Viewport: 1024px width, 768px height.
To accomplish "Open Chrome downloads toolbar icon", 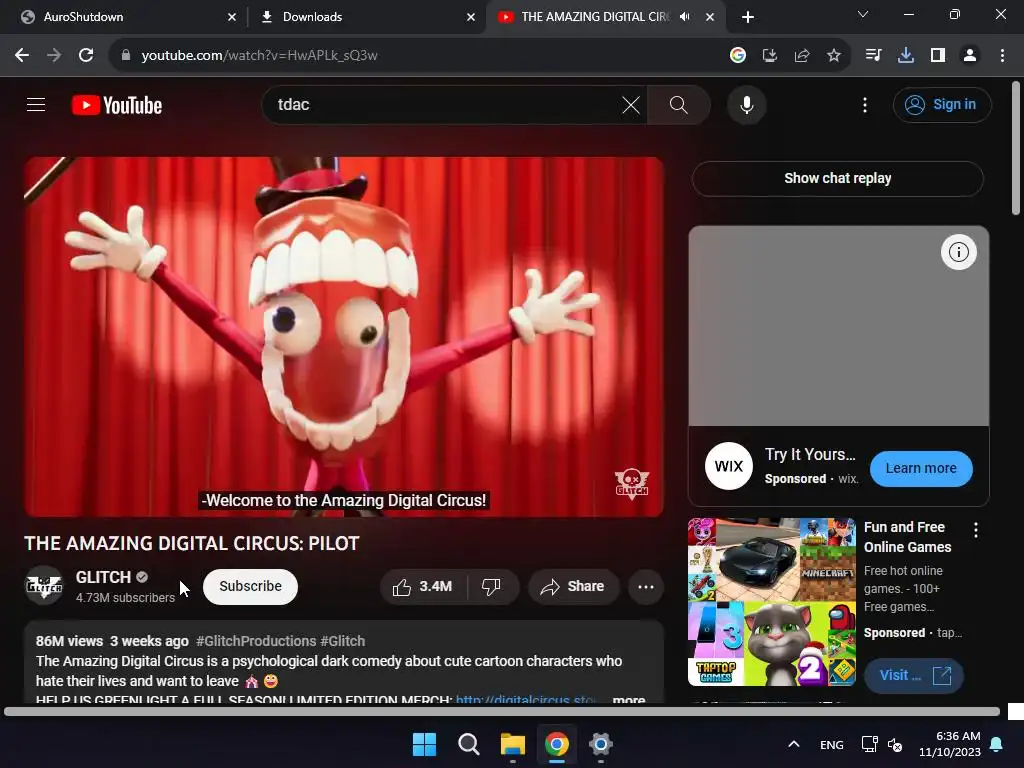I will [x=906, y=56].
